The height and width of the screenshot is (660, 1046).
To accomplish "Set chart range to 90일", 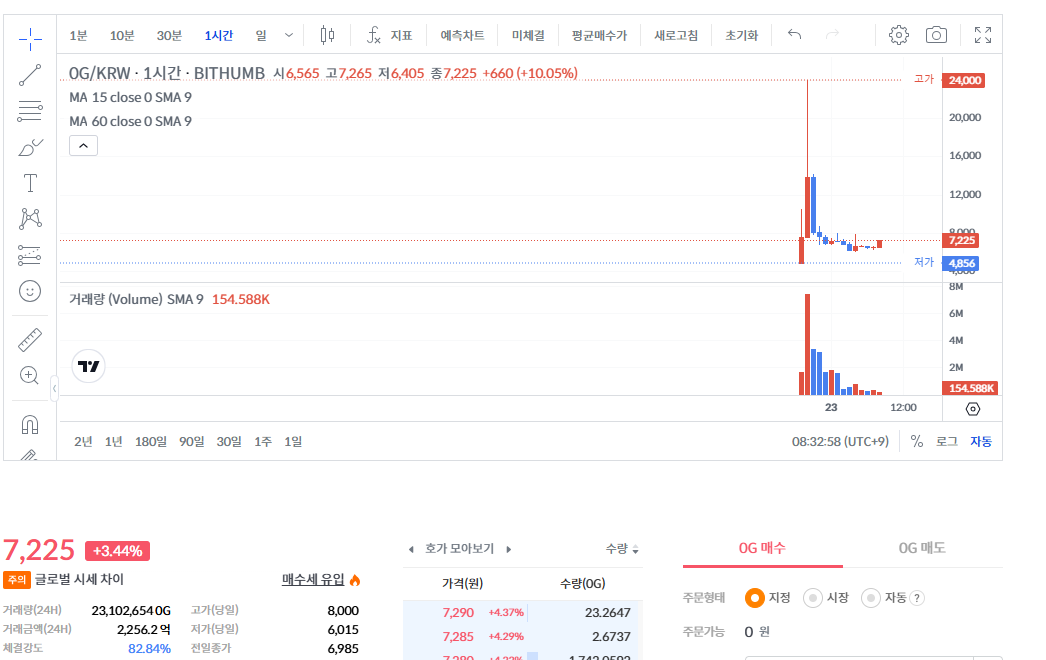I will pyautogui.click(x=191, y=442).
